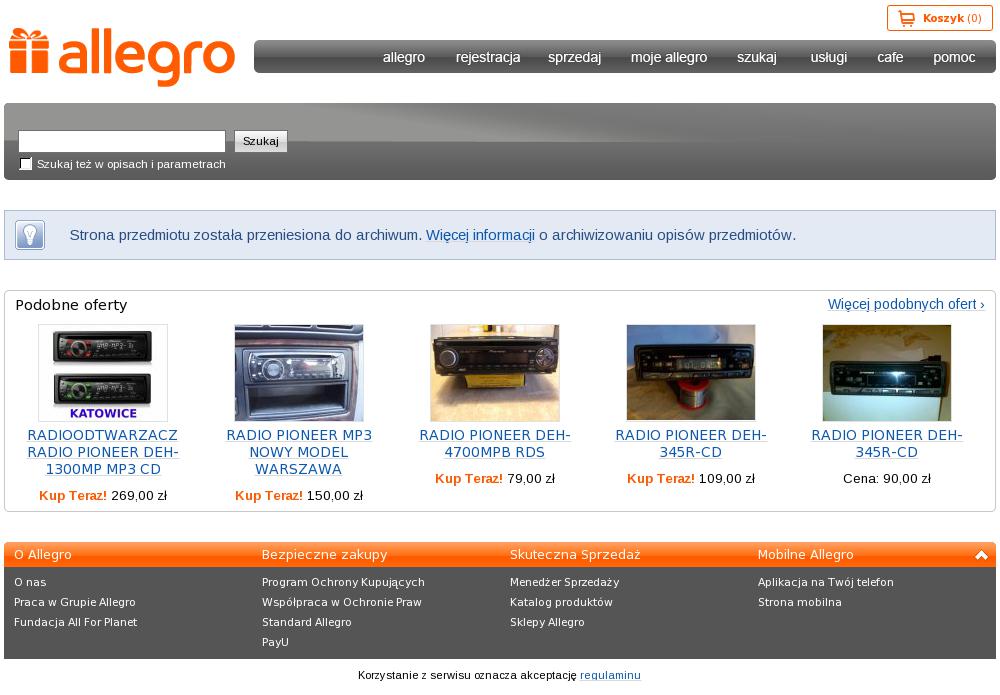The height and width of the screenshot is (695, 1000).
Task: Click the Cena: 90,00 zł text
Action: click(887, 479)
